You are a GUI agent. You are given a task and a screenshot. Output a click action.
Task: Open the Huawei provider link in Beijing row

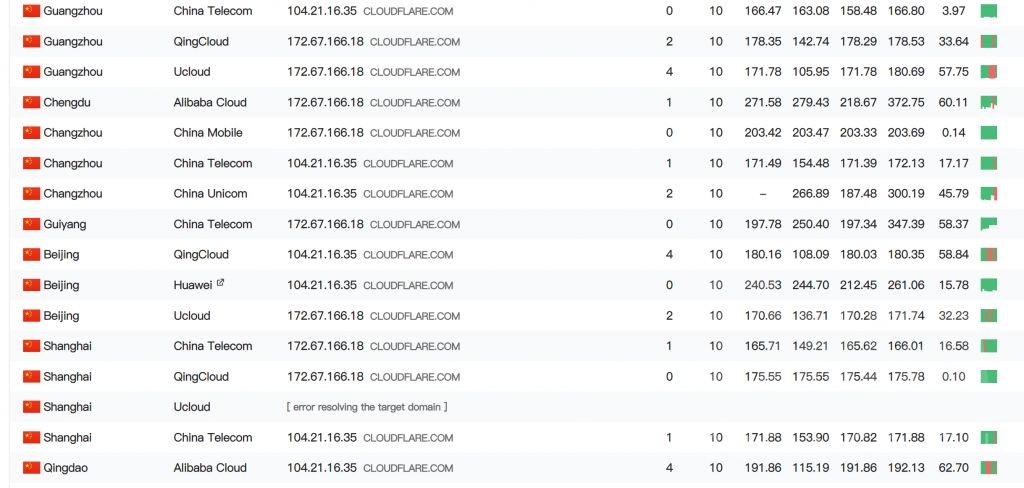(x=193, y=285)
